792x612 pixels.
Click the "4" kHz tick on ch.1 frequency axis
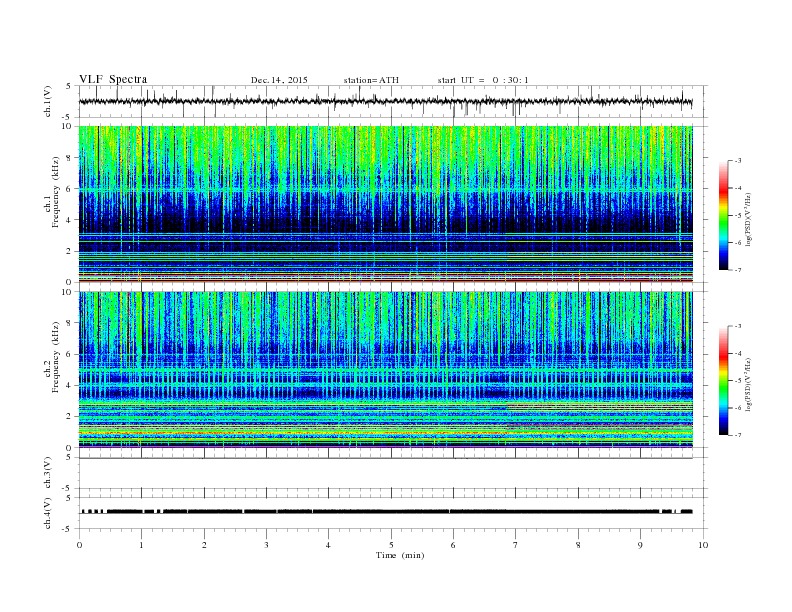click(x=69, y=220)
